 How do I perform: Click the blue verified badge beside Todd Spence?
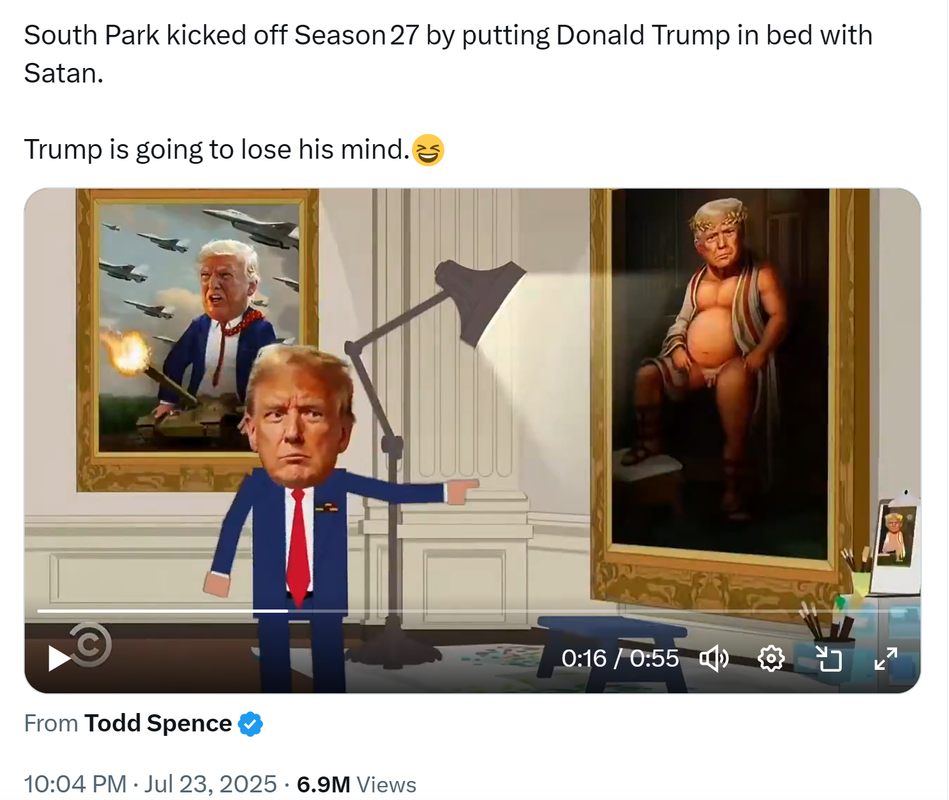coord(250,724)
